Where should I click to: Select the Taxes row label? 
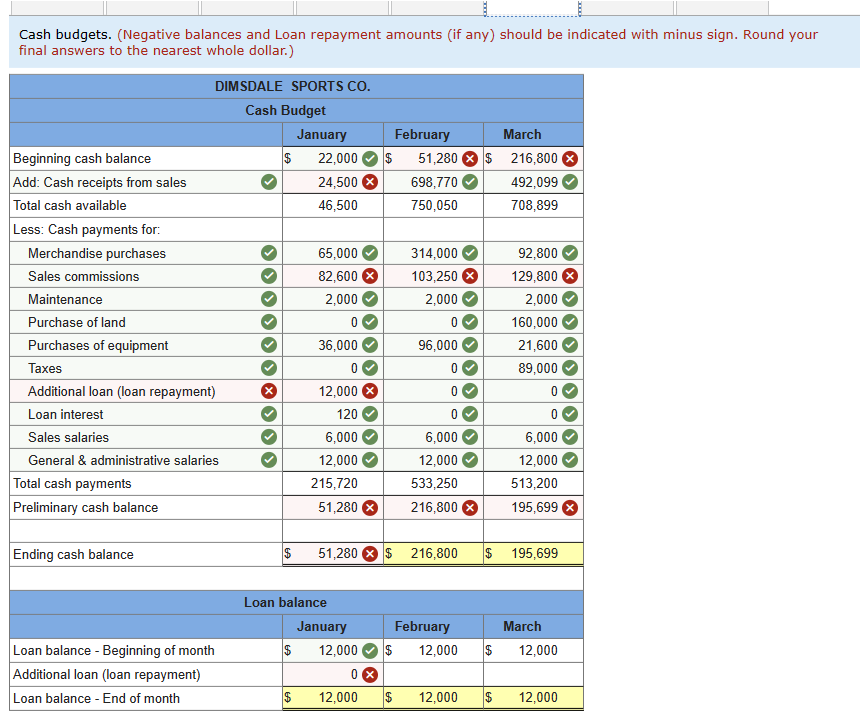(45, 368)
